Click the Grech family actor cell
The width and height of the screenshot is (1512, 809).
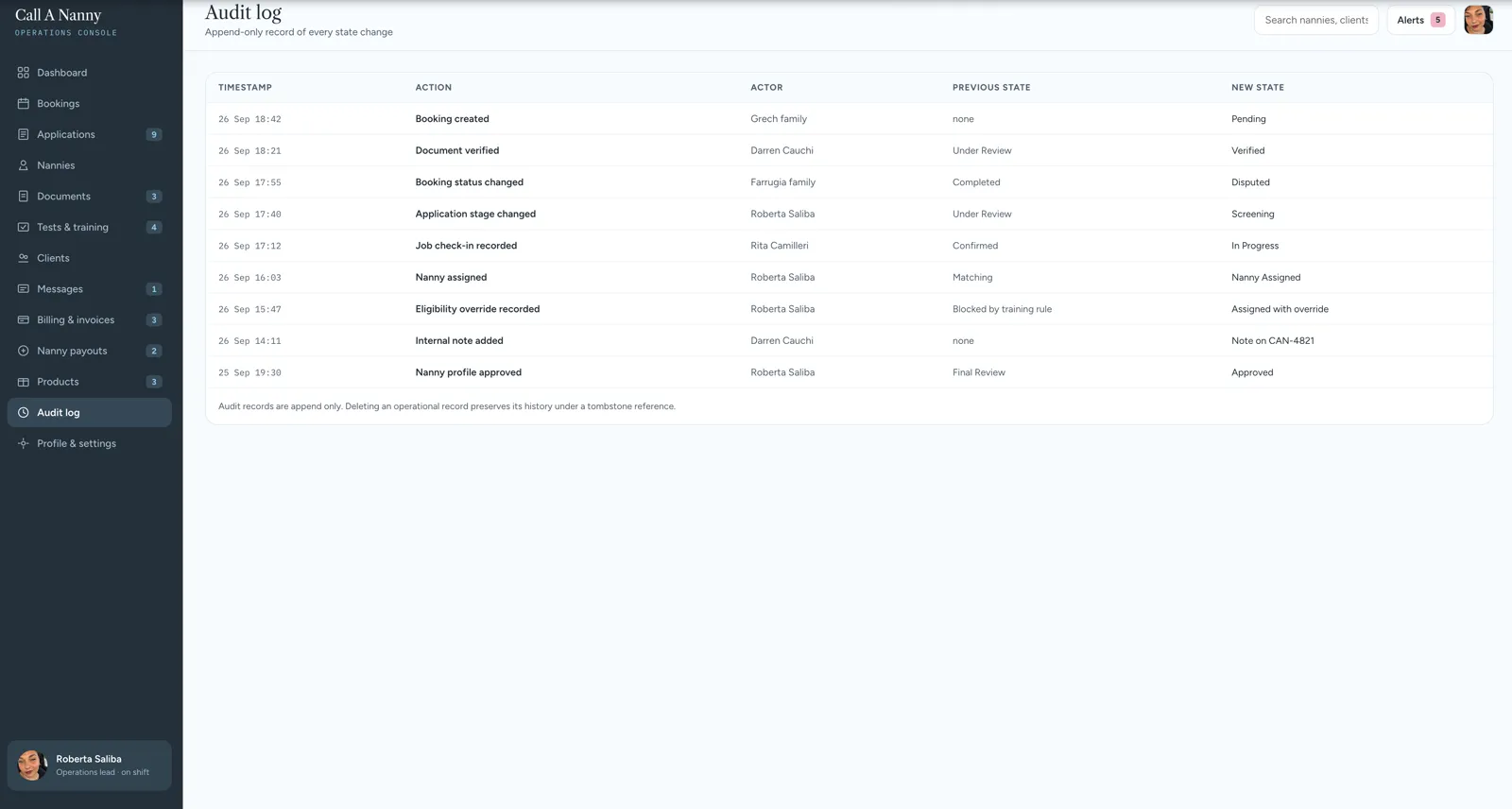pyautogui.click(x=779, y=119)
